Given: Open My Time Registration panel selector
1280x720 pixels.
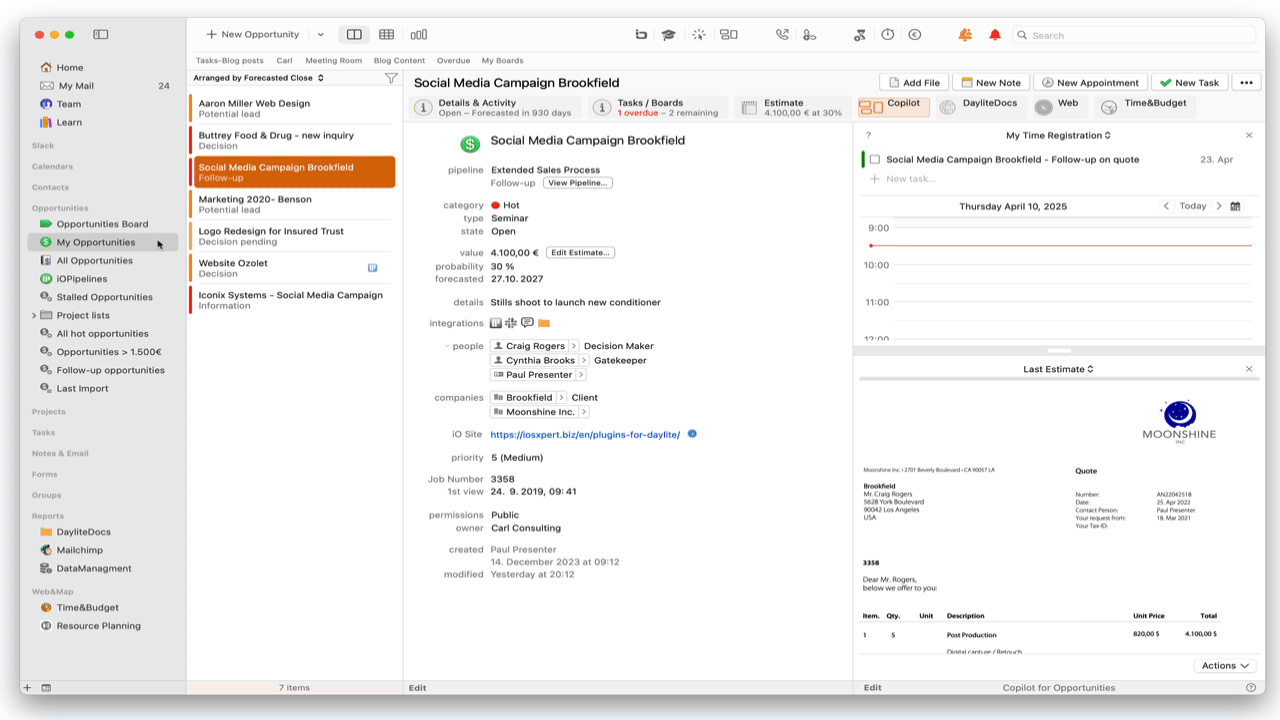Looking at the screenshot, I should tap(1058, 135).
